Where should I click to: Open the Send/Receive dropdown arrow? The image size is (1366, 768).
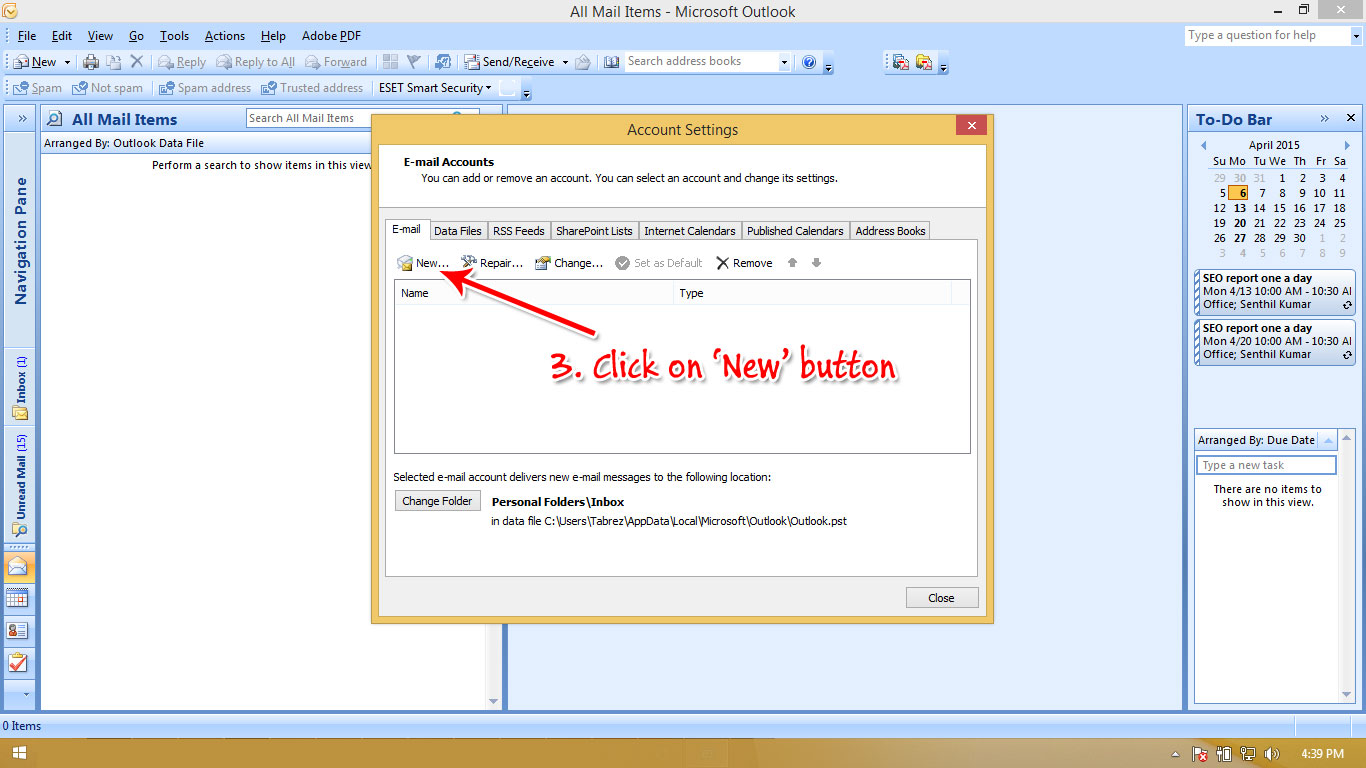[x=563, y=61]
